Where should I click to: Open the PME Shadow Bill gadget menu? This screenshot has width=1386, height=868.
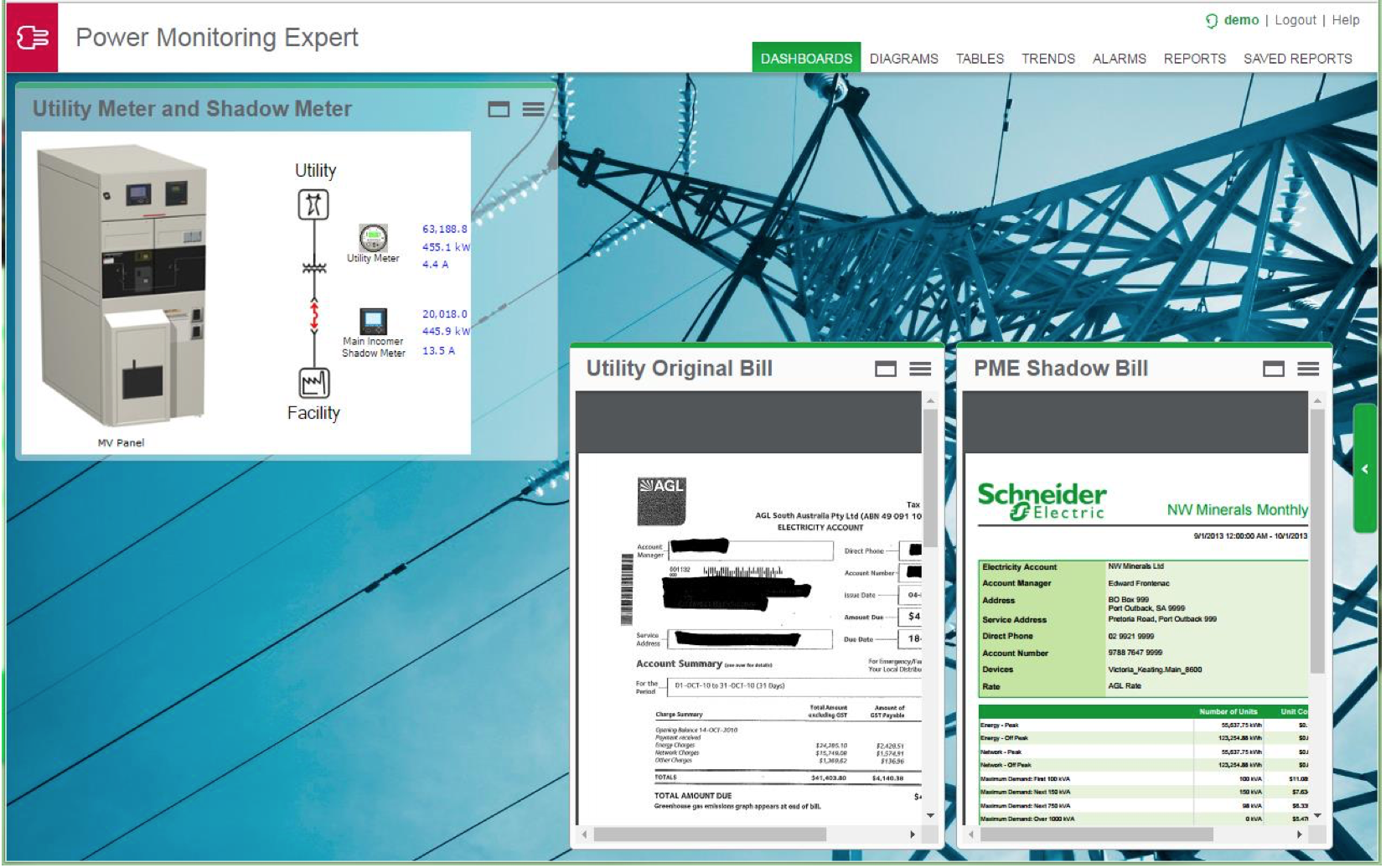1308,369
